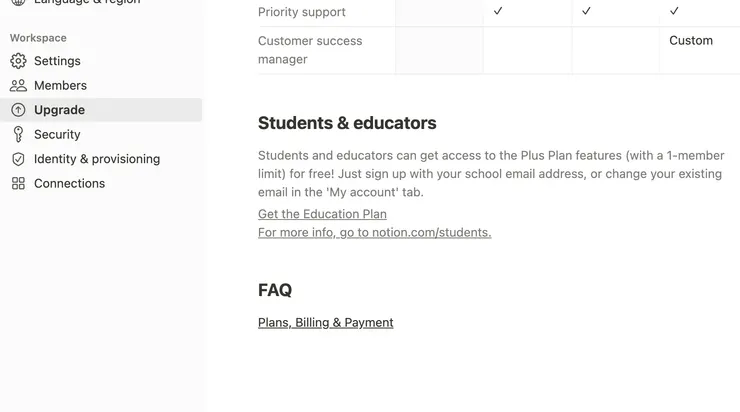
Task: Click the Members people icon
Action: [x=18, y=86]
